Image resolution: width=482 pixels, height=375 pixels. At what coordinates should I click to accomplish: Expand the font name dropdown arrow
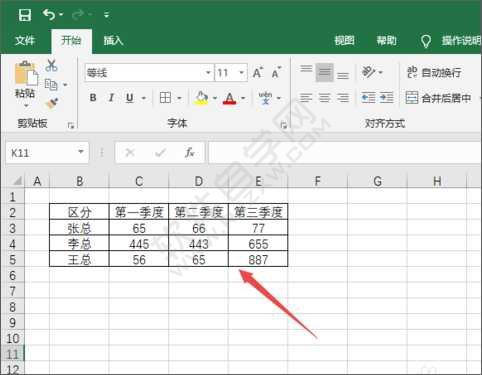[x=208, y=73]
